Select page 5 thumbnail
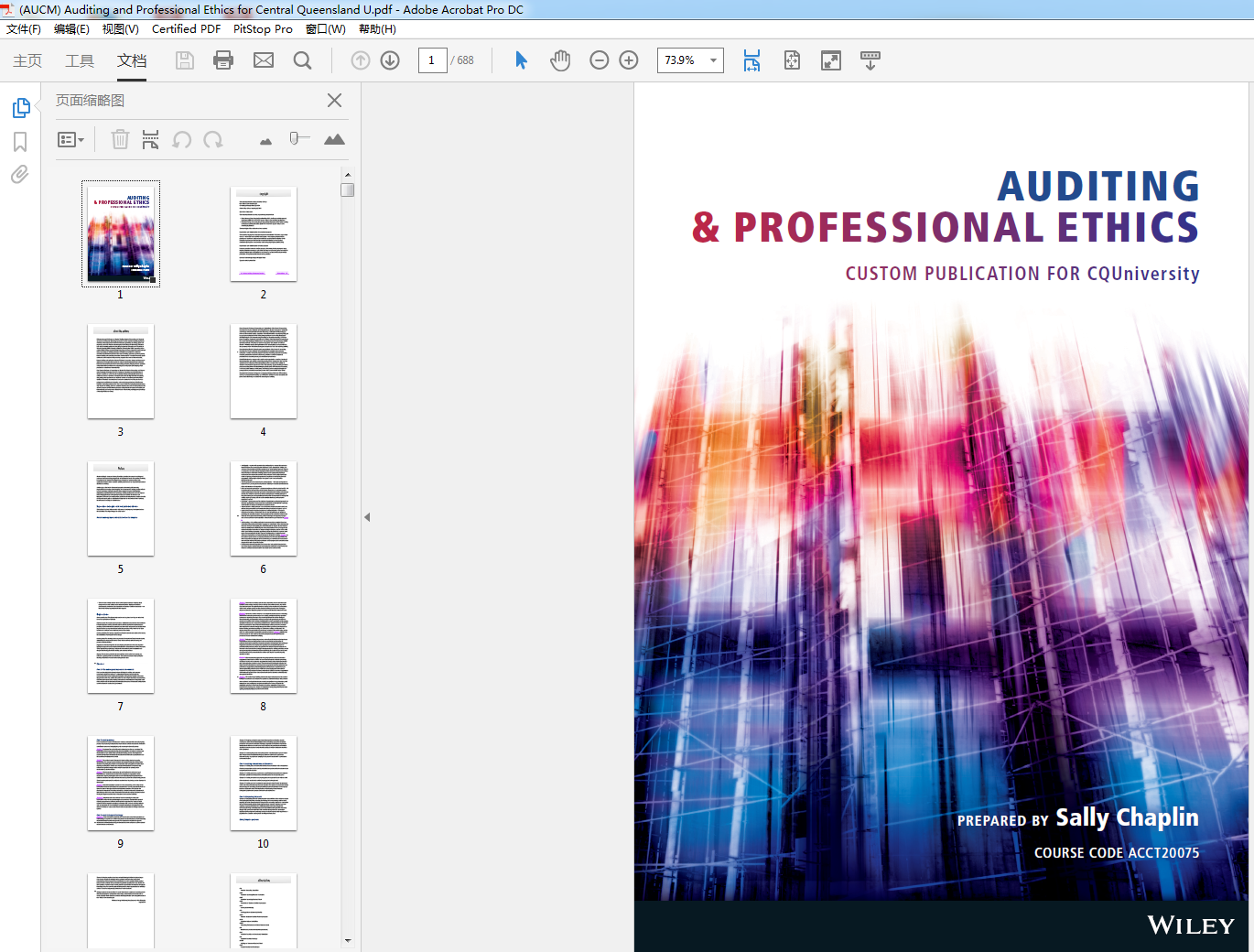 pos(121,509)
